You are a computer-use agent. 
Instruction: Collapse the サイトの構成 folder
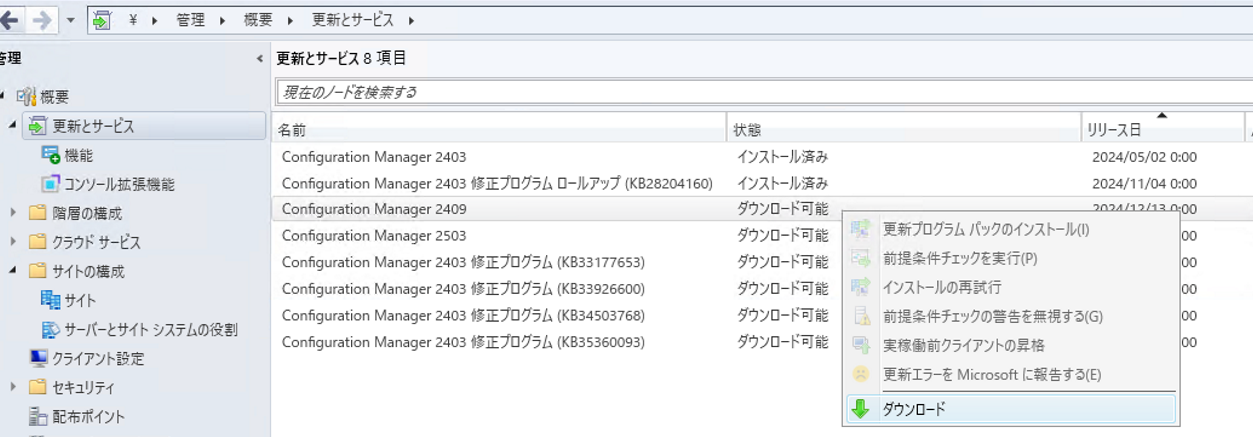(x=13, y=271)
